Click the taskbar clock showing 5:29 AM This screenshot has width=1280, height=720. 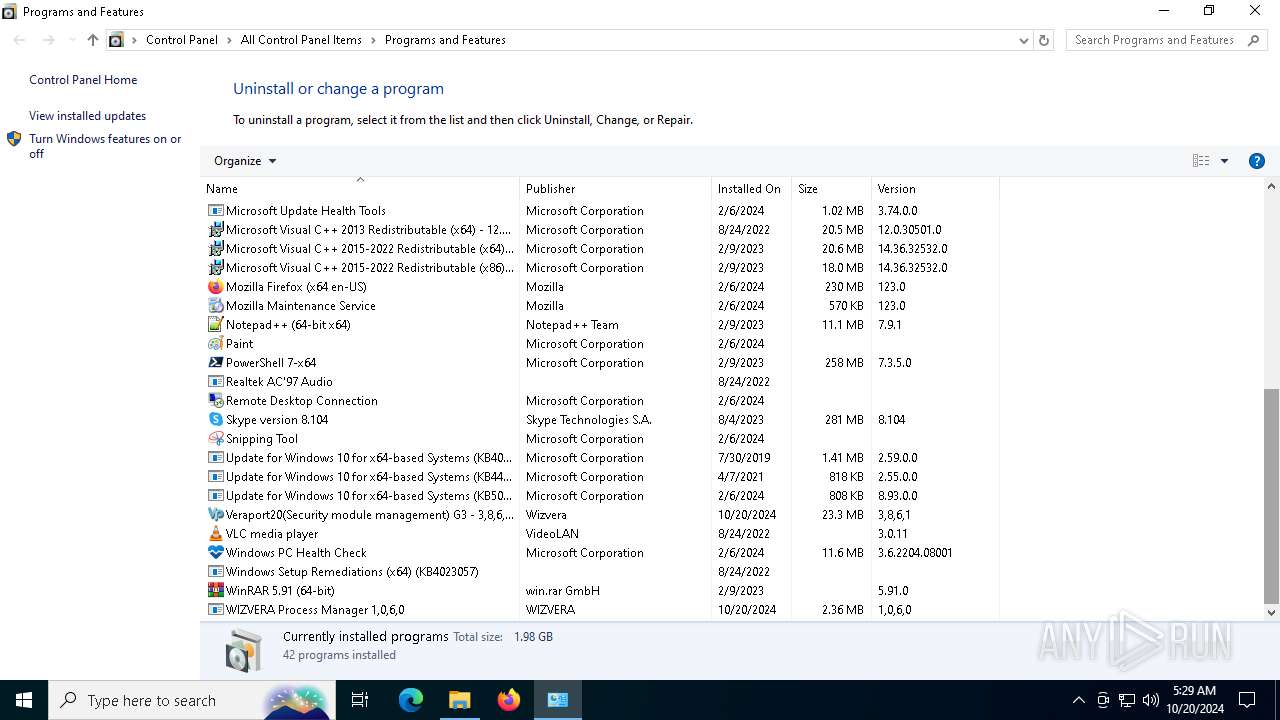tap(1196, 700)
